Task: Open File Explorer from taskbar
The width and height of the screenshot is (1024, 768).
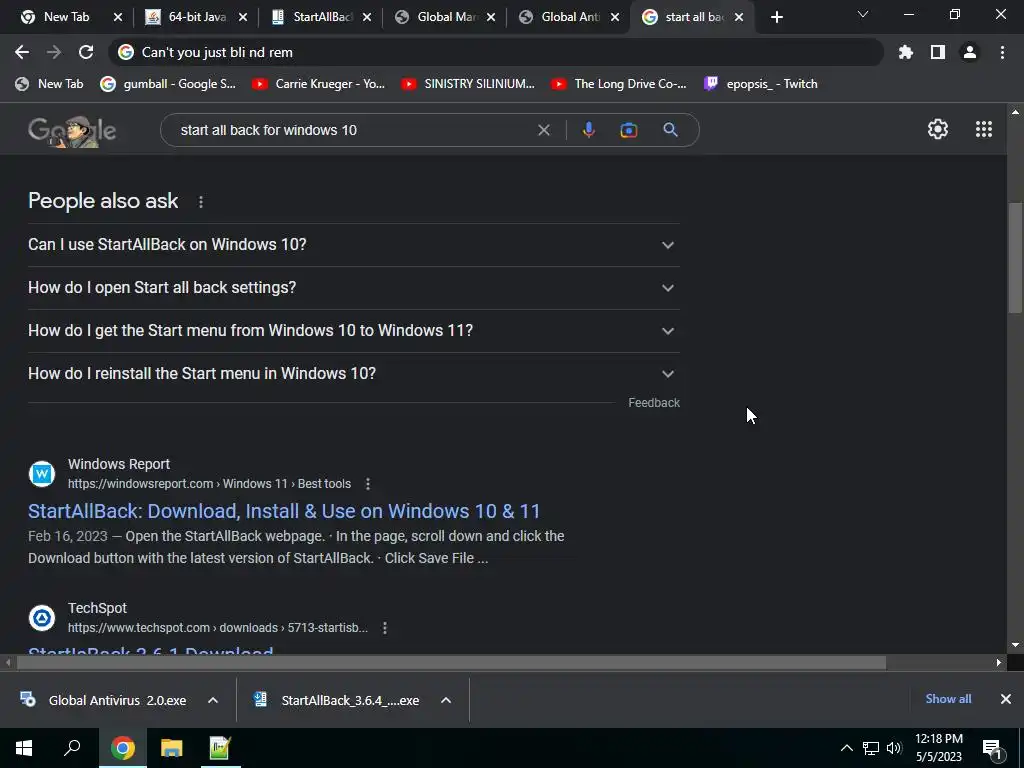Action: (171, 748)
